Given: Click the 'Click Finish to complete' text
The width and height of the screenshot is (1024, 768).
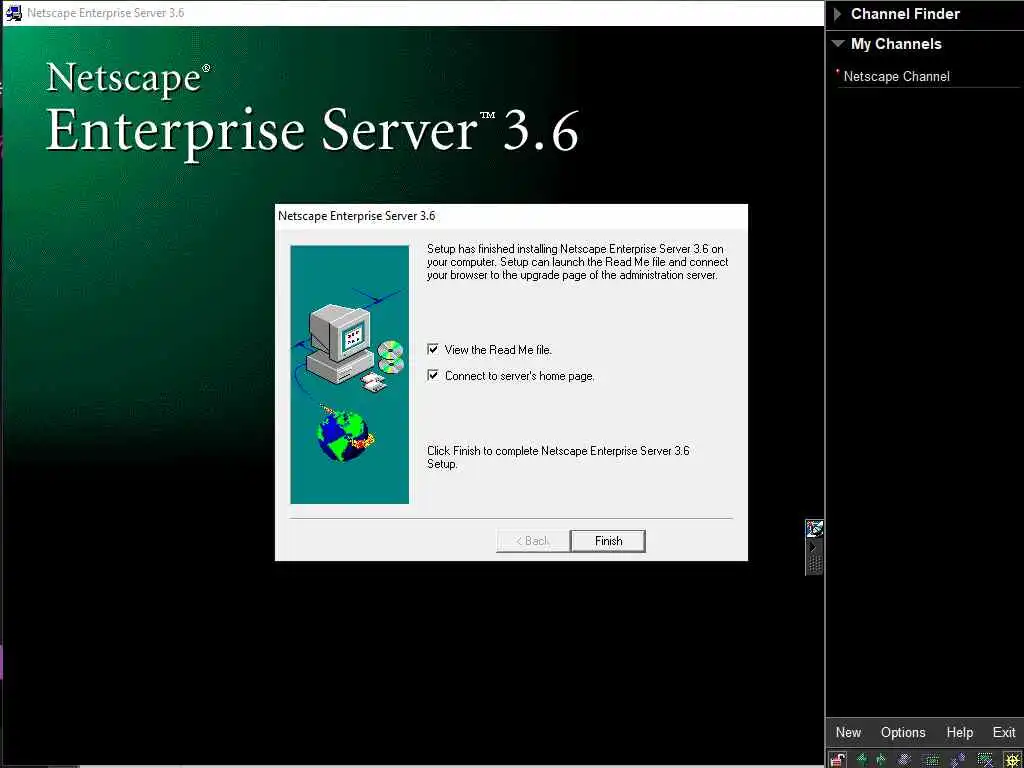Looking at the screenshot, I should click(x=558, y=457).
